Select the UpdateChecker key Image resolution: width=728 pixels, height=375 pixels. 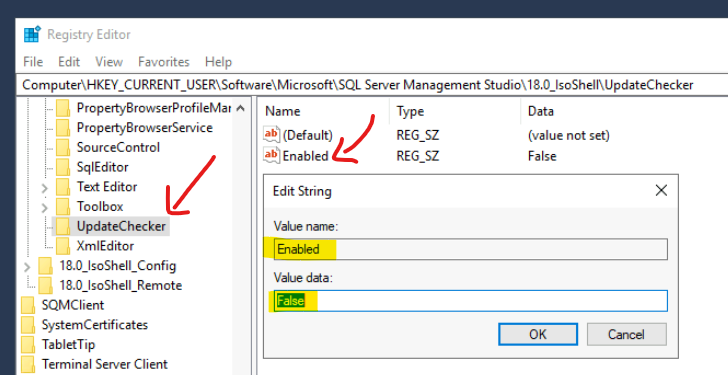click(121, 226)
